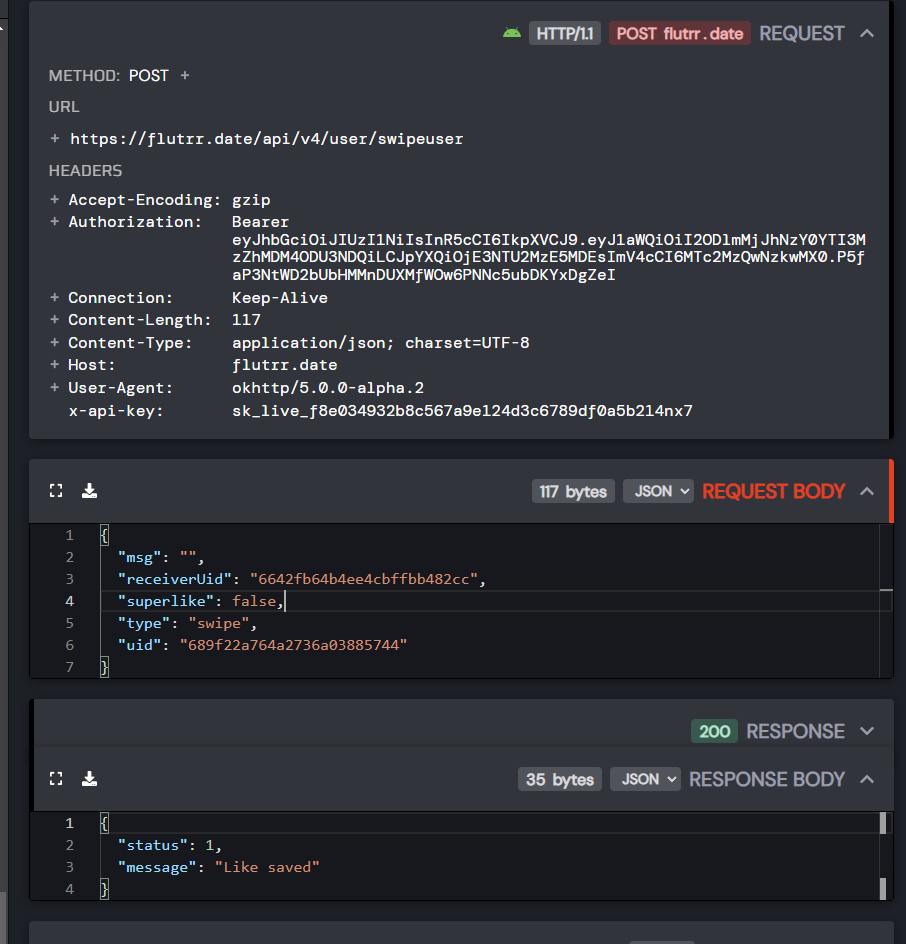Viewport: 906px width, 944px height.
Task: Expand the Authorization header info
Action: pos(55,222)
